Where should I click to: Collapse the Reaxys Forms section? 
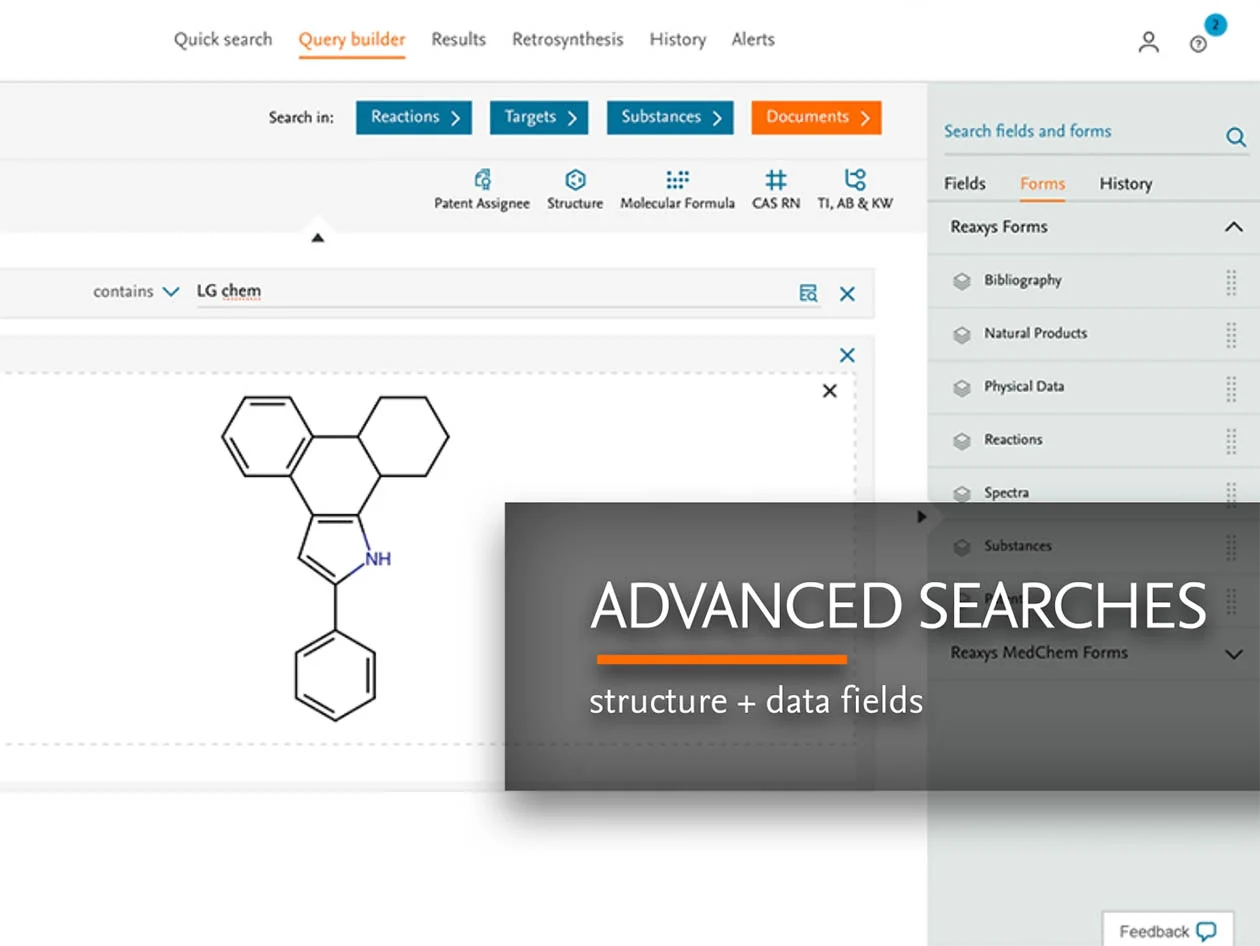point(1232,226)
